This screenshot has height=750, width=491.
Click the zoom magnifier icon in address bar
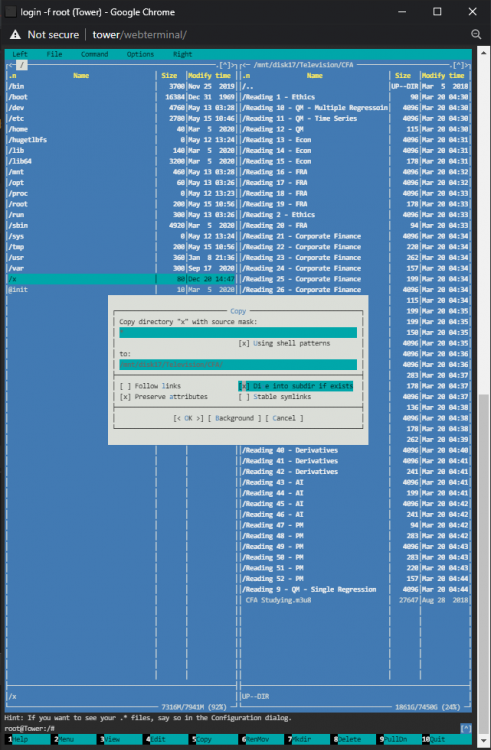[x=476, y=34]
